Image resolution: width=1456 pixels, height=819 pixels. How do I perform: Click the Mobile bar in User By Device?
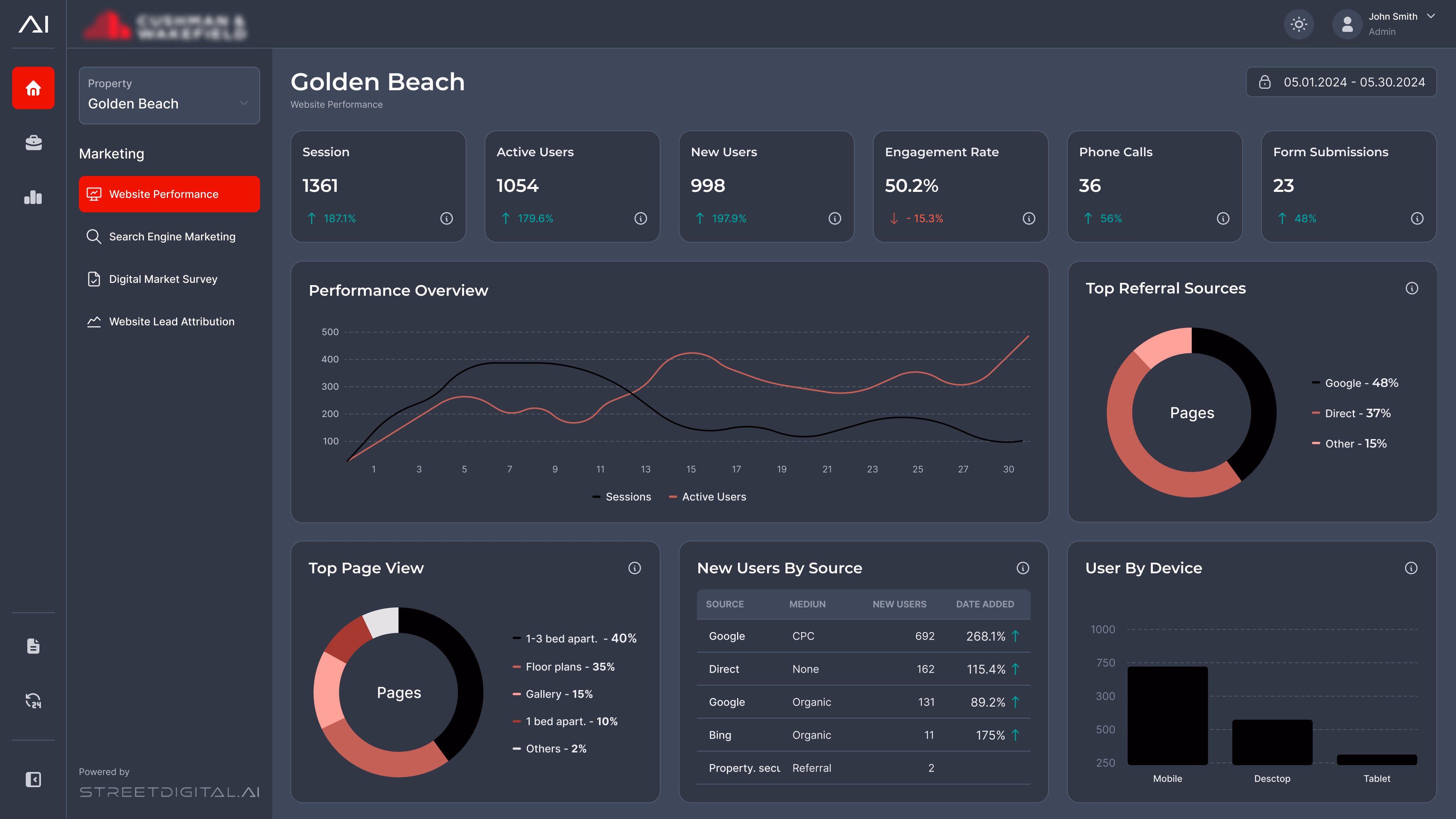pyautogui.click(x=1168, y=715)
